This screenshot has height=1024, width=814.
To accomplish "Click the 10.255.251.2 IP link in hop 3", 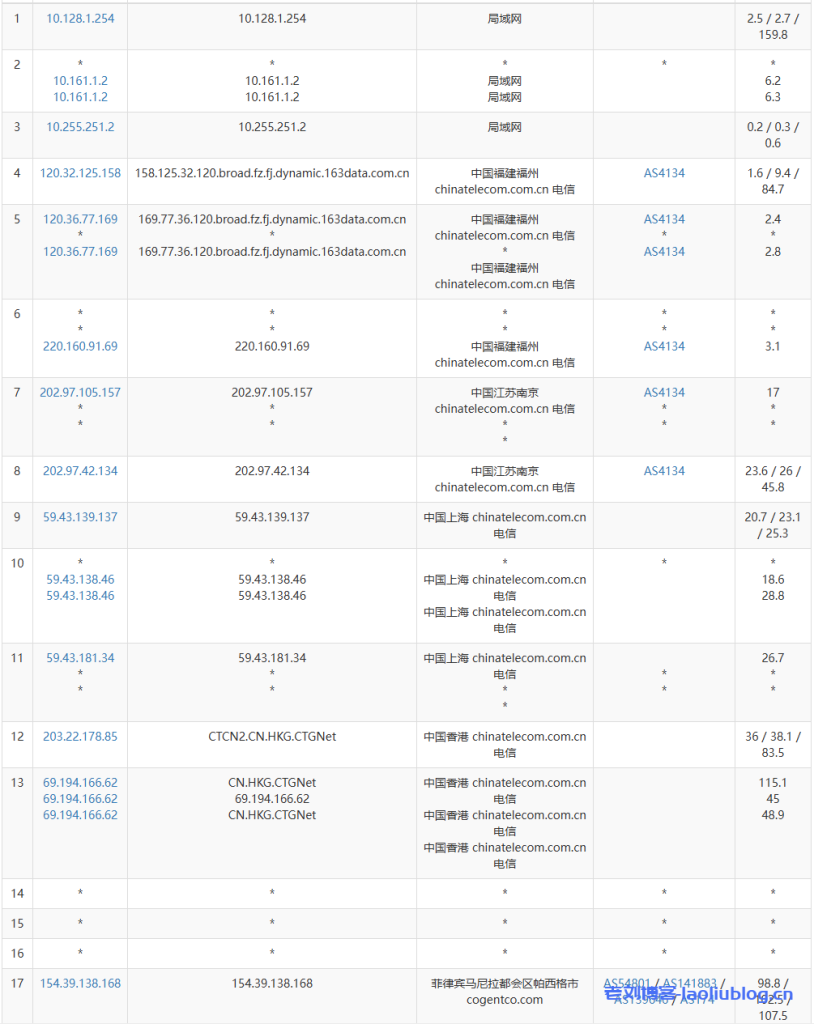I will pyautogui.click(x=80, y=127).
